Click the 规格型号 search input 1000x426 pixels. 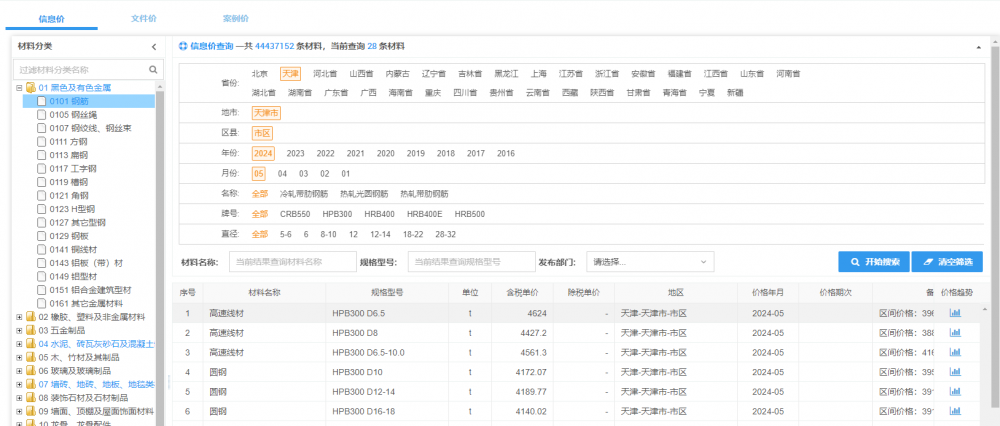coord(471,261)
